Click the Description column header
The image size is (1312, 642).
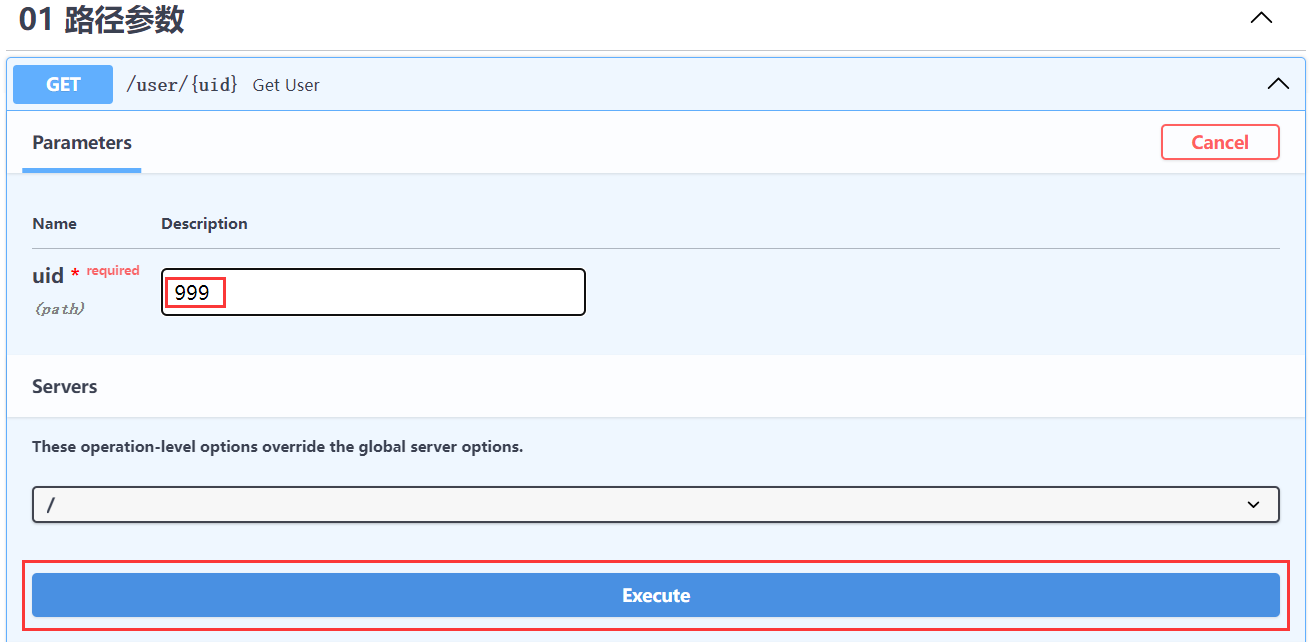204,224
